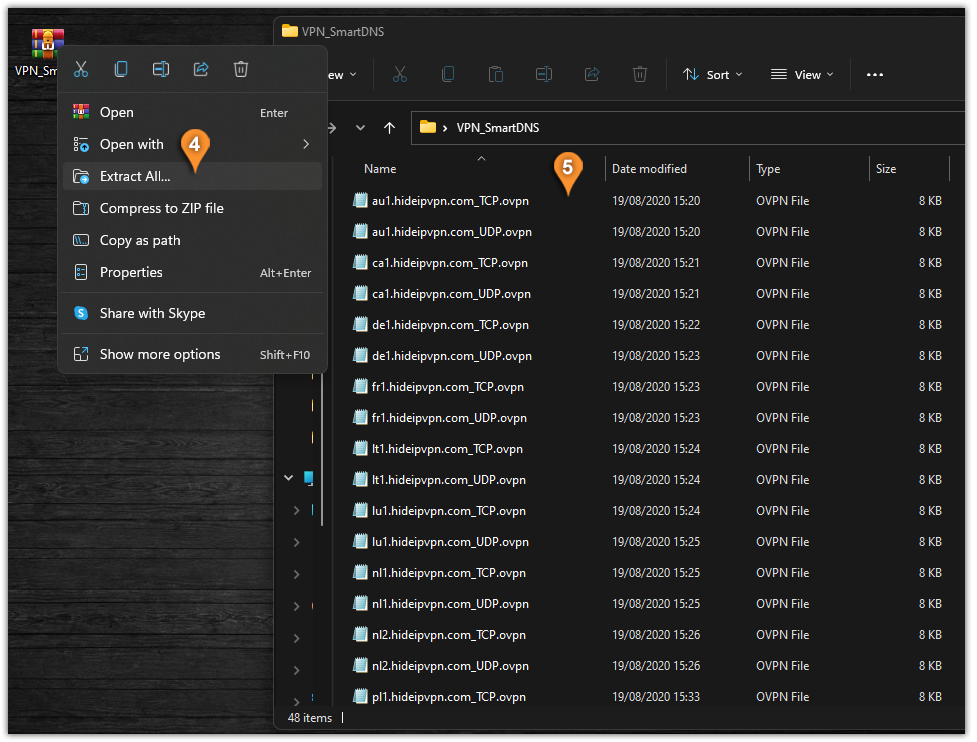The image size is (977, 742).
Task: Choose Open from the context menu
Action: click(193, 112)
